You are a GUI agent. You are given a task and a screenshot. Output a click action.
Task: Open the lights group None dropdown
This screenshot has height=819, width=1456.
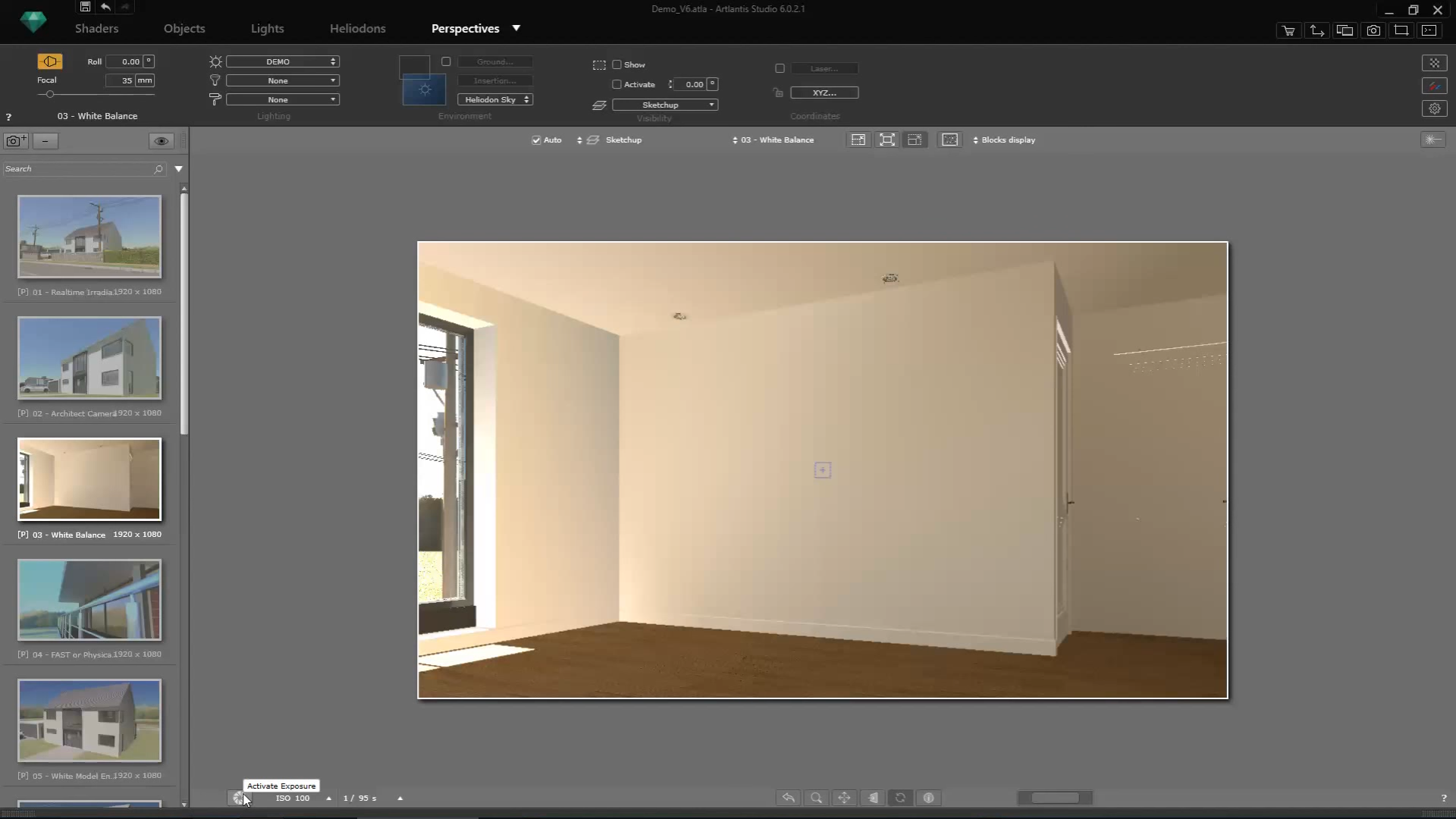282,81
